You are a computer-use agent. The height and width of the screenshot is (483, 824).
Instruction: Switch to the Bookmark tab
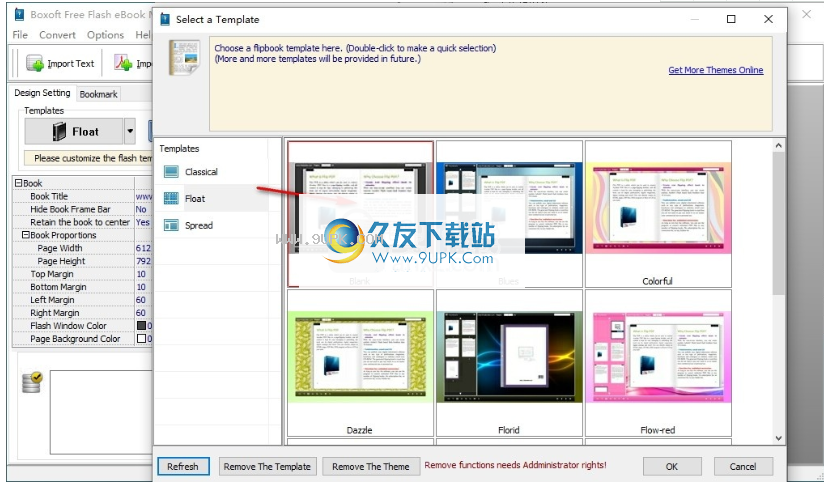coord(98,94)
